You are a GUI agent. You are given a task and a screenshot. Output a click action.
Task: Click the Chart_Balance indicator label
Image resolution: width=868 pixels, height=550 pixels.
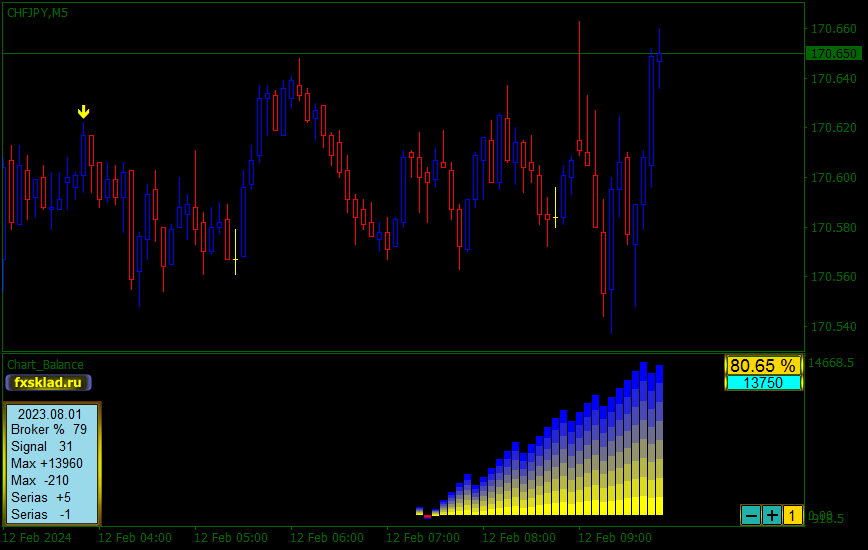pyautogui.click(x=45, y=365)
